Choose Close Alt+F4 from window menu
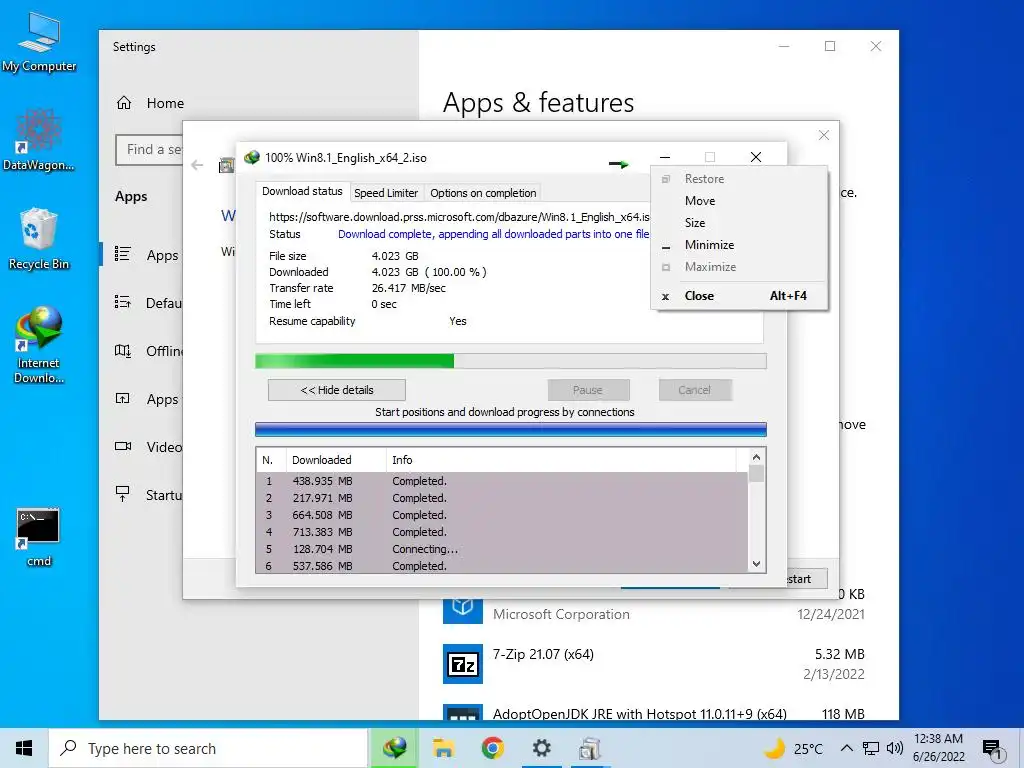Screen dimensions: 1024x768 [739, 296]
